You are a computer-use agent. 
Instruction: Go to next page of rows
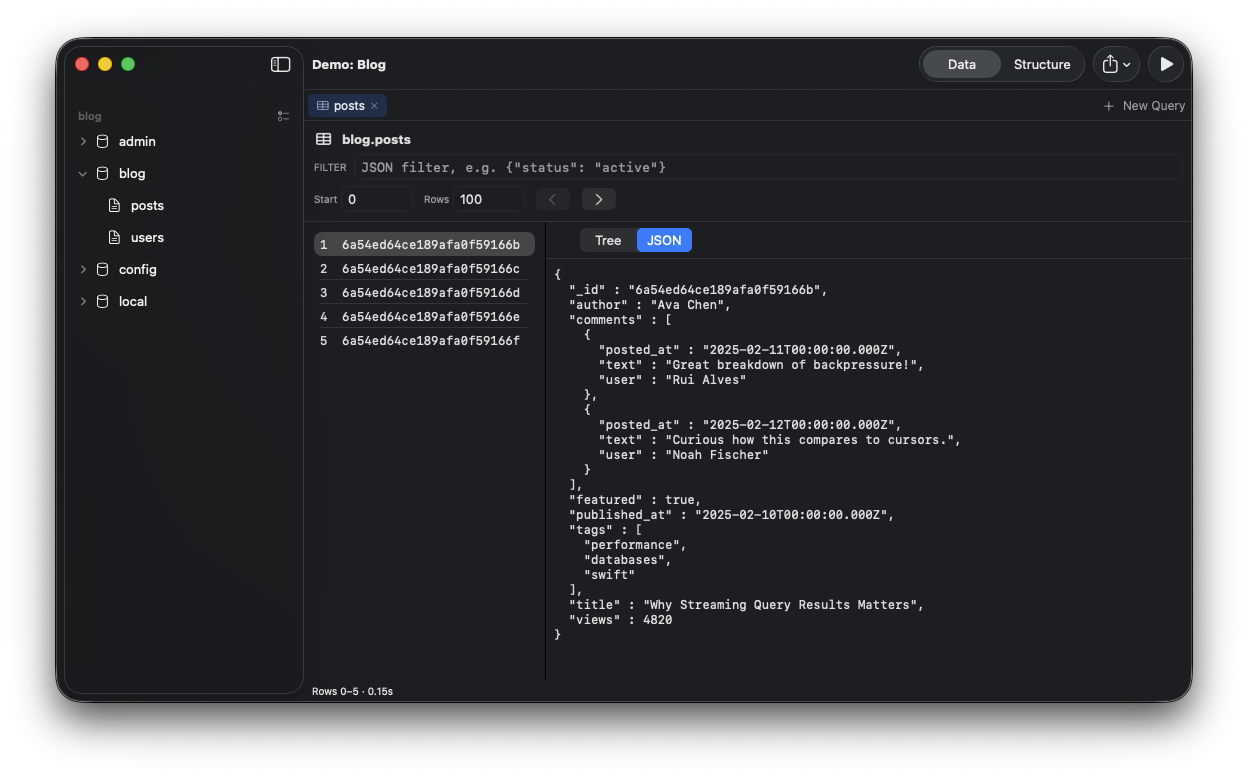pyautogui.click(x=599, y=199)
